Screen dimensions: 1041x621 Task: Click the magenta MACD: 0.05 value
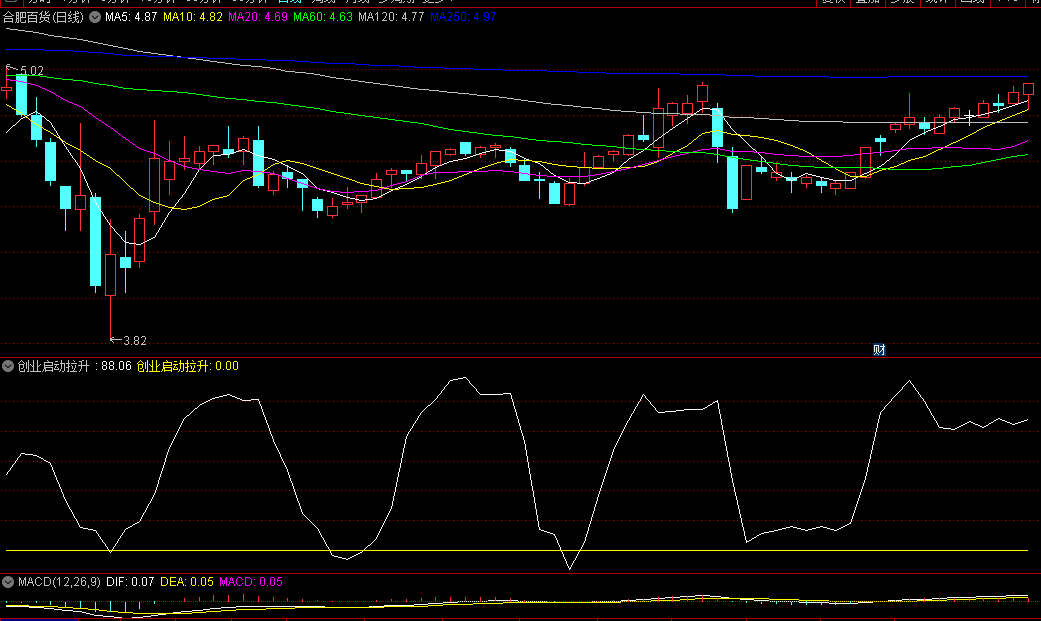251,582
